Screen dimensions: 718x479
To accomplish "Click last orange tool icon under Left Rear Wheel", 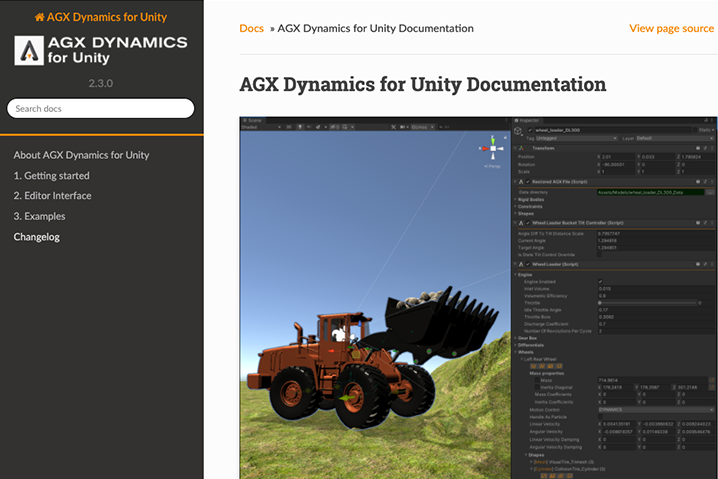I will [x=559, y=366].
